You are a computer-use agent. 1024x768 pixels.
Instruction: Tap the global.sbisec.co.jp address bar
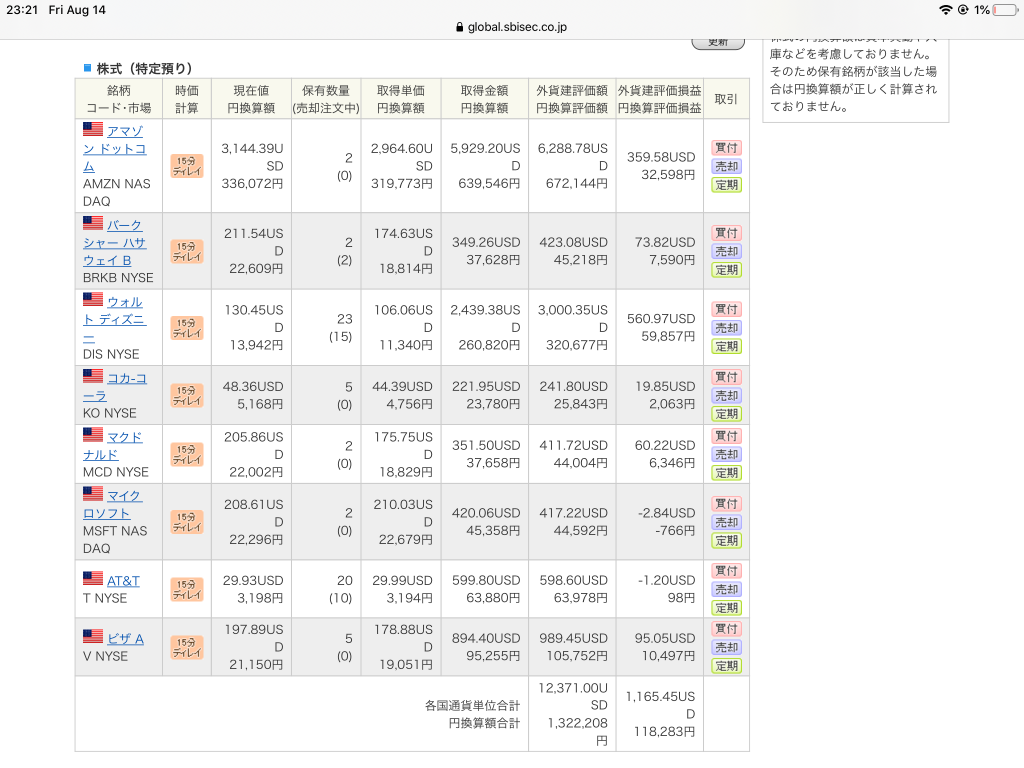(x=511, y=27)
